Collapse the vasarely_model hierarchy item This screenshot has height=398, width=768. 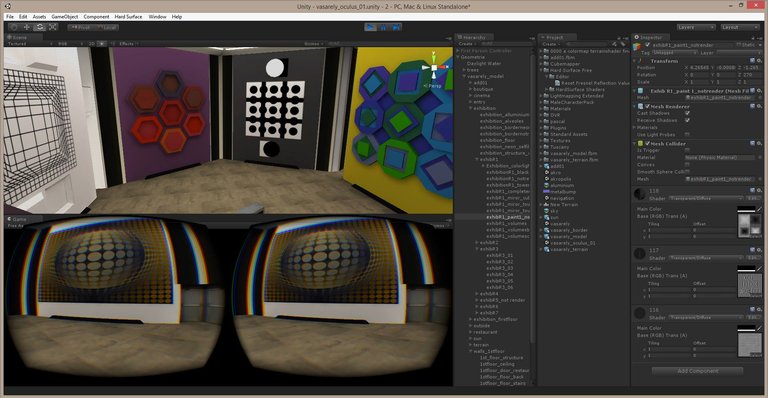[464, 76]
